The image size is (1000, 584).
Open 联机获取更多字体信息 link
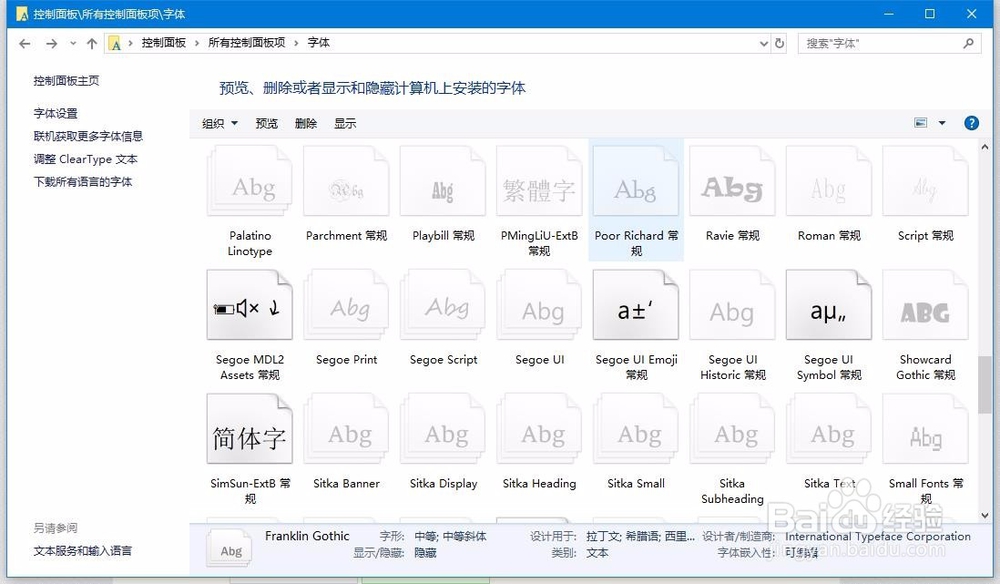pyautogui.click(x=88, y=136)
